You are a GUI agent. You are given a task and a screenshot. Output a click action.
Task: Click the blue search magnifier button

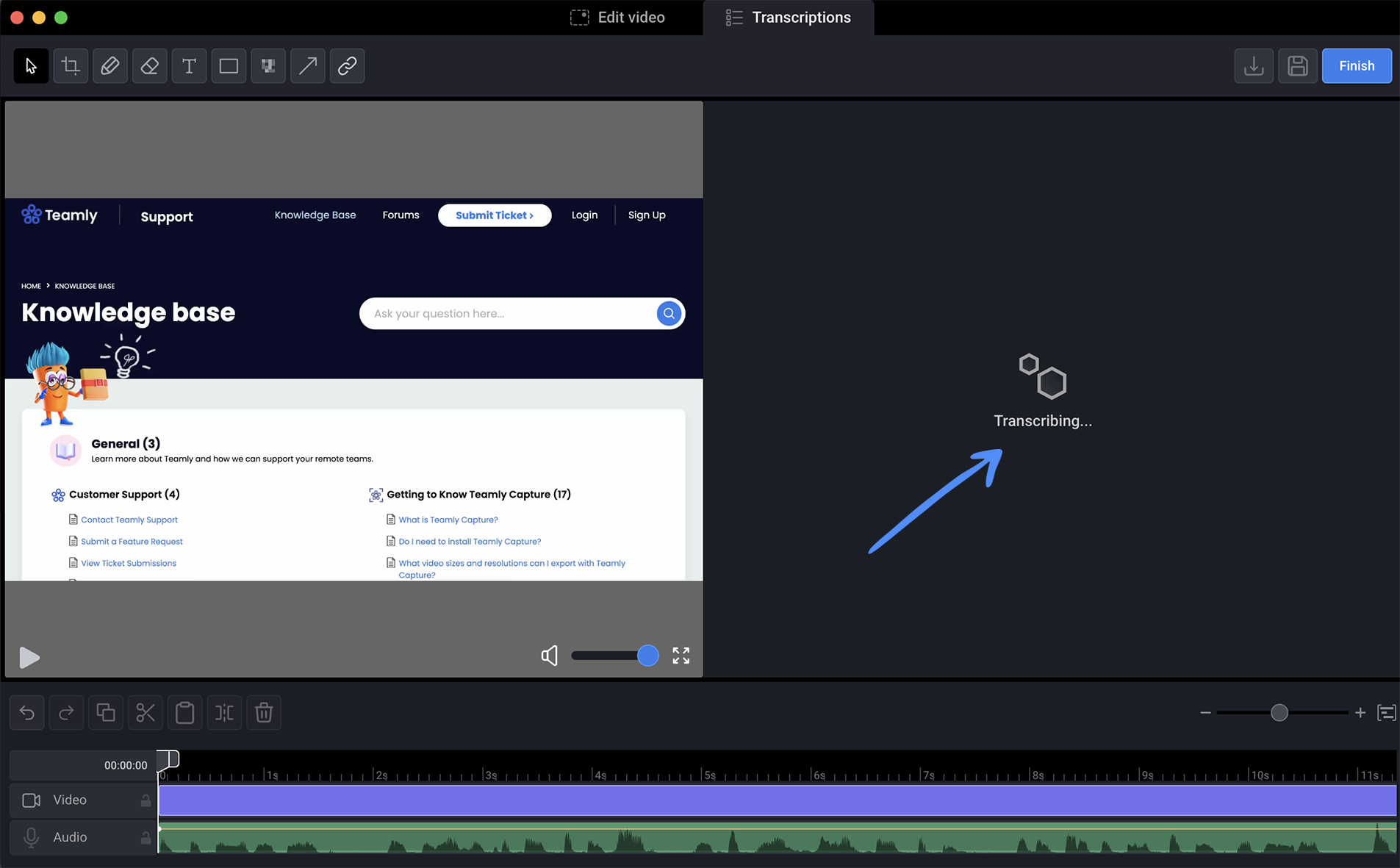pos(669,314)
